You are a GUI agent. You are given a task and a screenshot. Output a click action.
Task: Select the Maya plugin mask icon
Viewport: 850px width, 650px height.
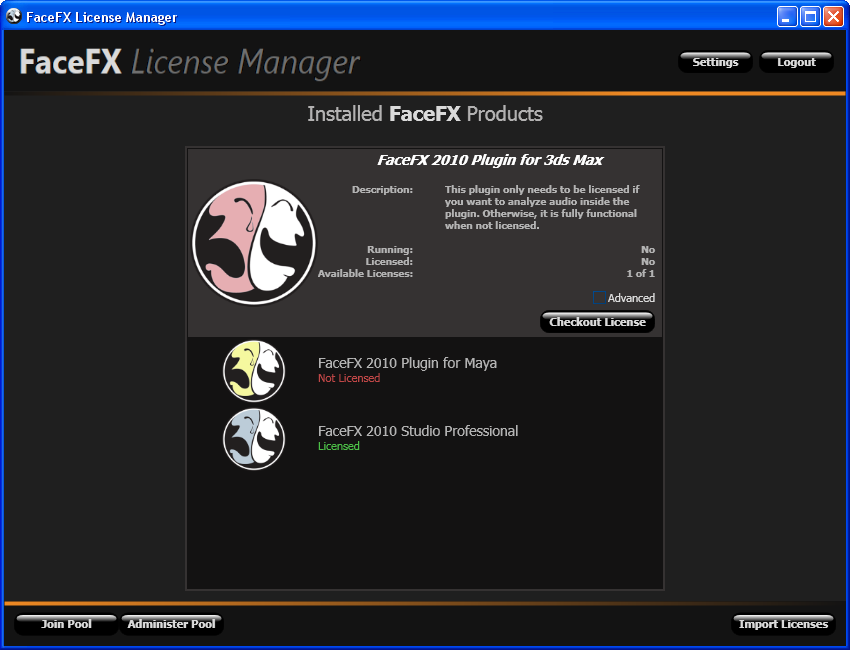click(x=254, y=371)
